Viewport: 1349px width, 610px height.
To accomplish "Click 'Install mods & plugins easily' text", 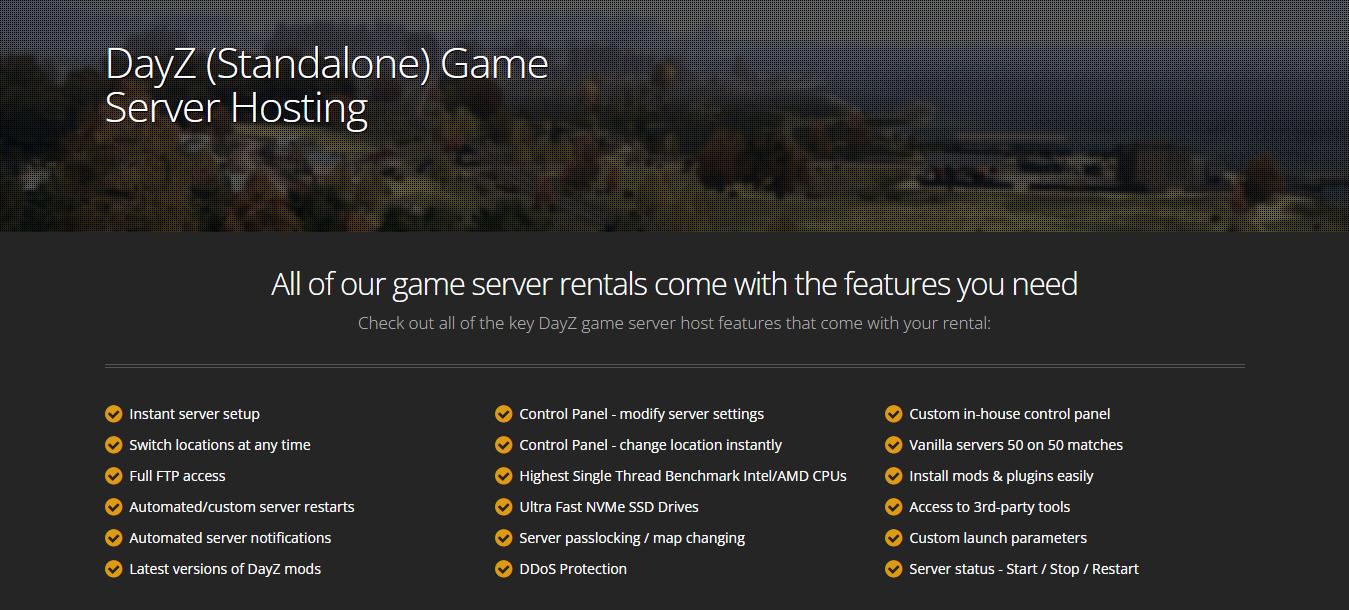I will pyautogui.click(x=1001, y=476).
